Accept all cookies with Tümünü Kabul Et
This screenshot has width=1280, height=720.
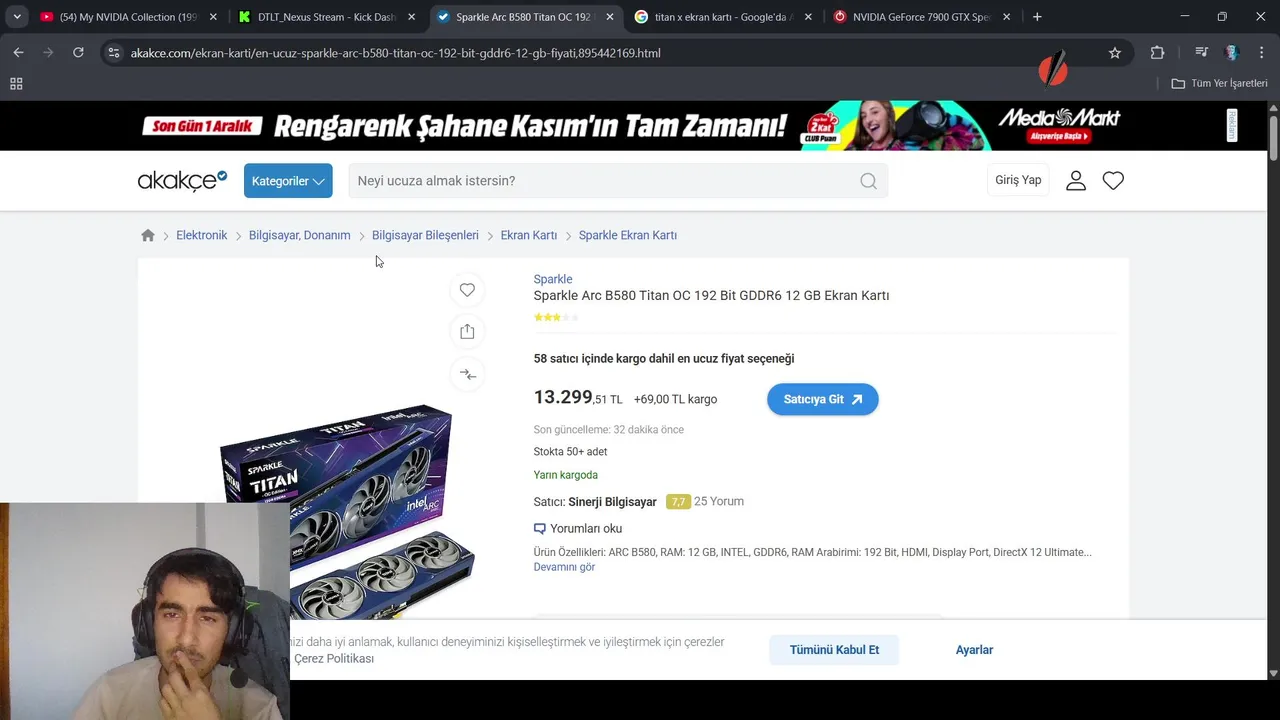point(834,650)
